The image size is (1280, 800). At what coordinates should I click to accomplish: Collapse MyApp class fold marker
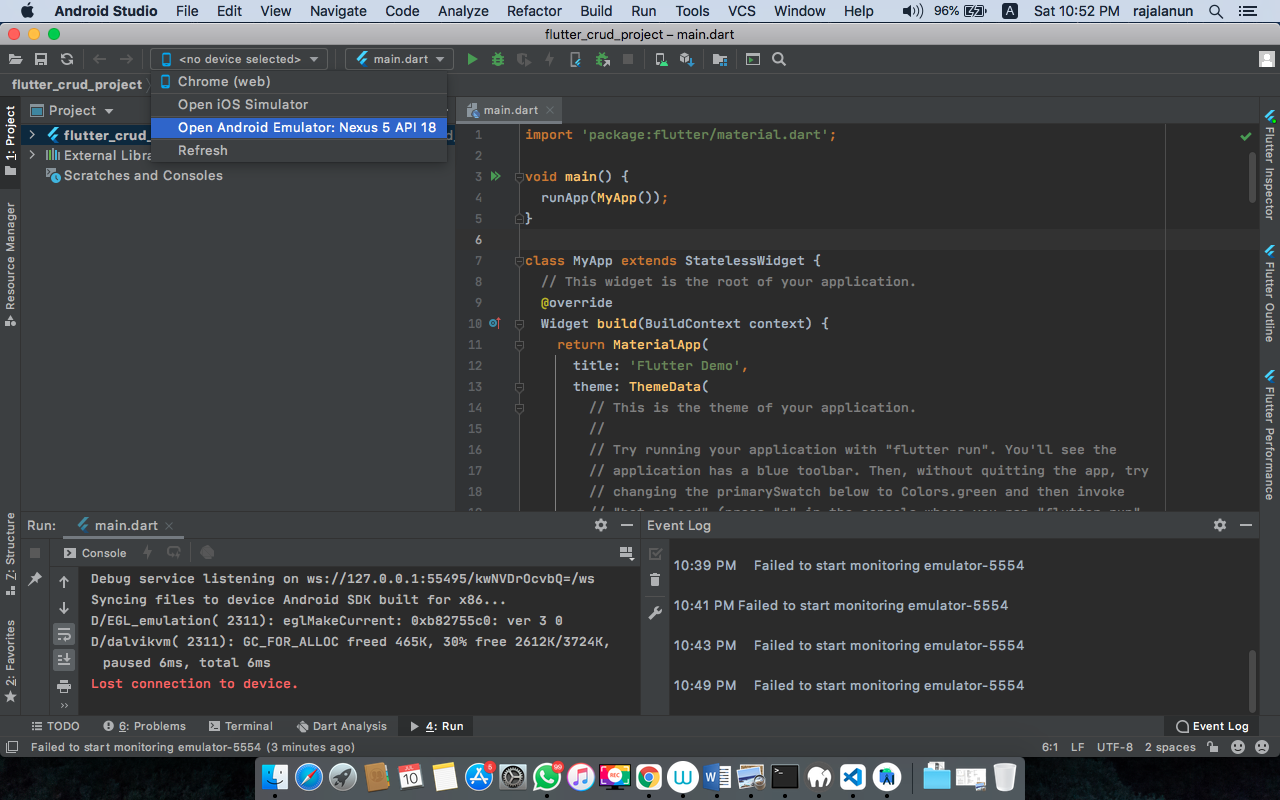(x=519, y=261)
